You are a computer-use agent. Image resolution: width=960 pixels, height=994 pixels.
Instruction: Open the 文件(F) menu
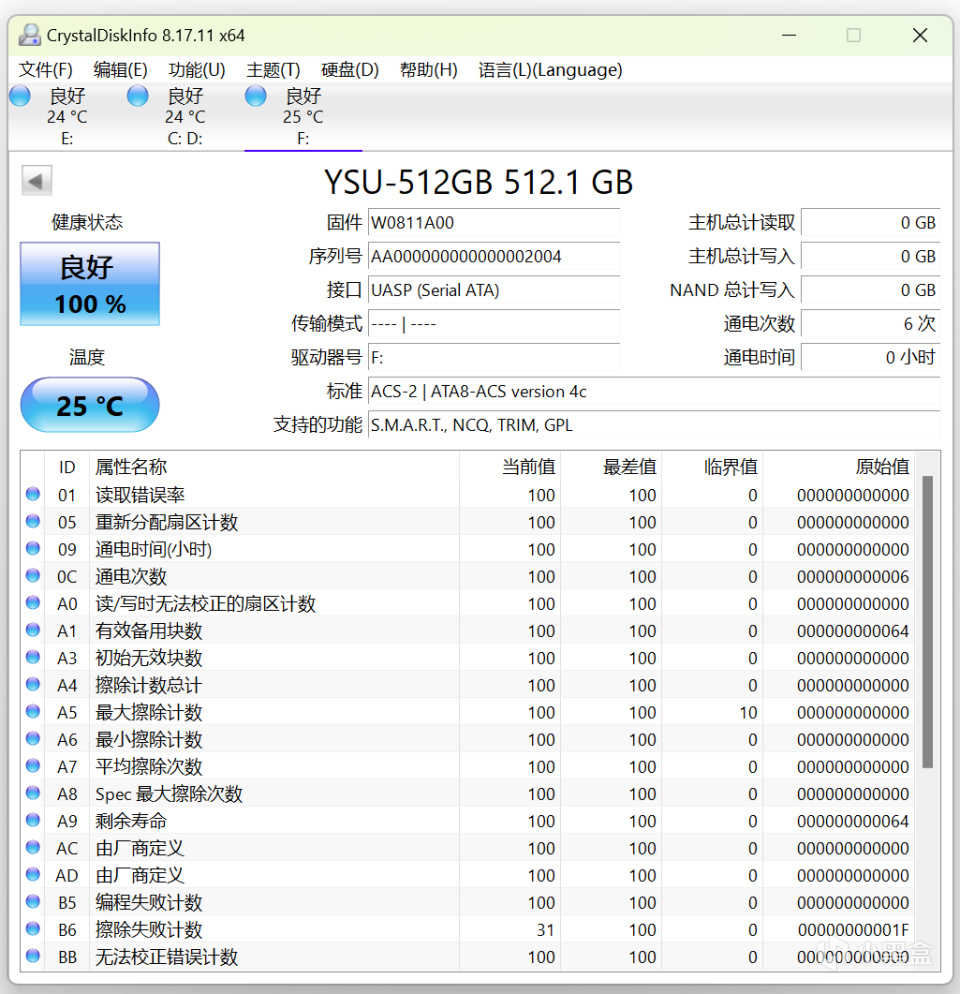coord(46,70)
